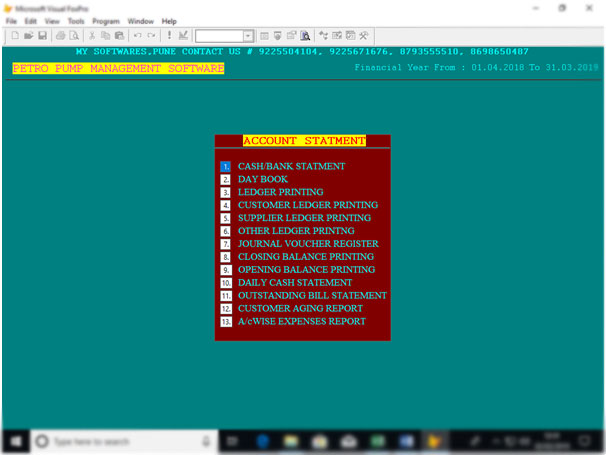Click the Paste clipboard icon
Screen dimensions: 606x455
(119, 36)
